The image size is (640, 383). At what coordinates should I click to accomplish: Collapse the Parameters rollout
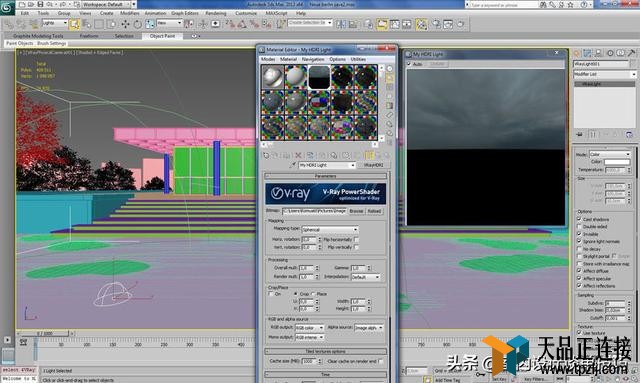[x=325, y=176]
